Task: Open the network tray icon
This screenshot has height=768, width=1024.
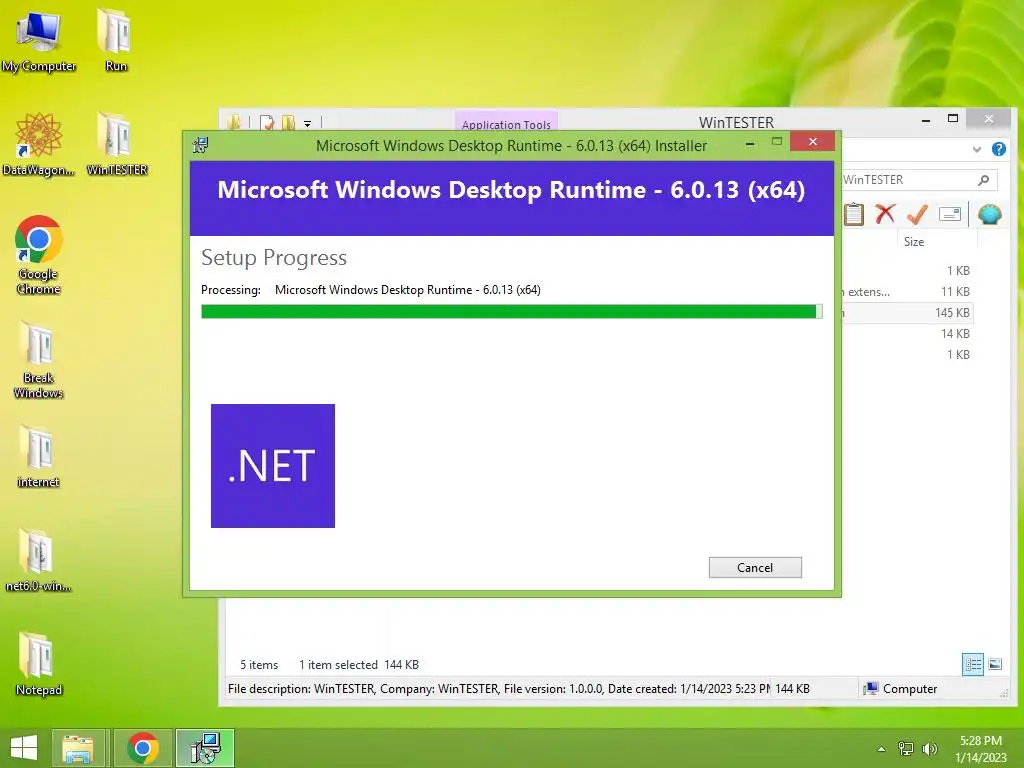Action: point(906,749)
